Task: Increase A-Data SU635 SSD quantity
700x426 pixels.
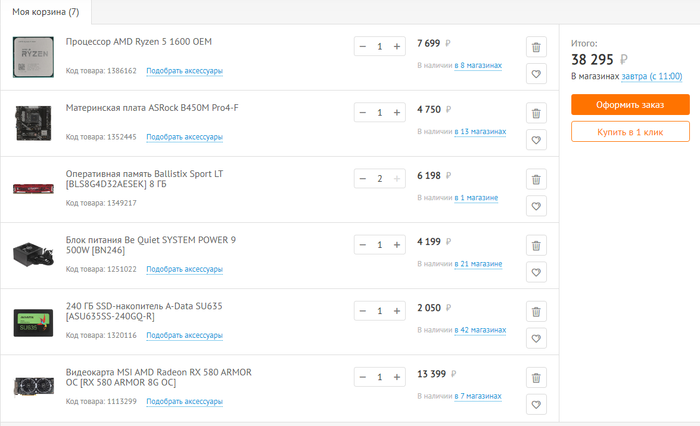Action: 396,311
